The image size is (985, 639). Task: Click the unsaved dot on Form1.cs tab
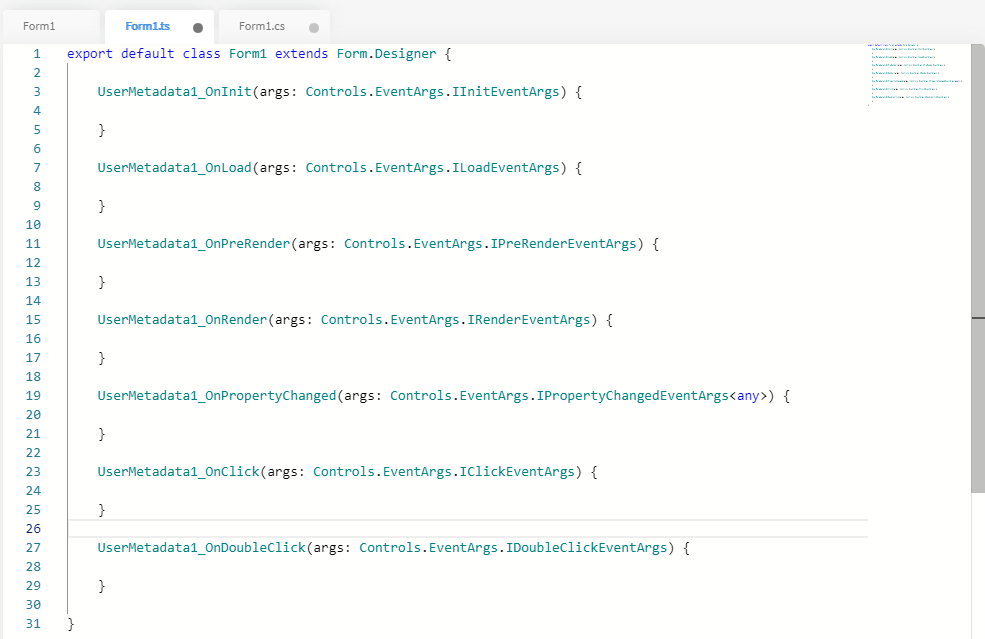(314, 28)
